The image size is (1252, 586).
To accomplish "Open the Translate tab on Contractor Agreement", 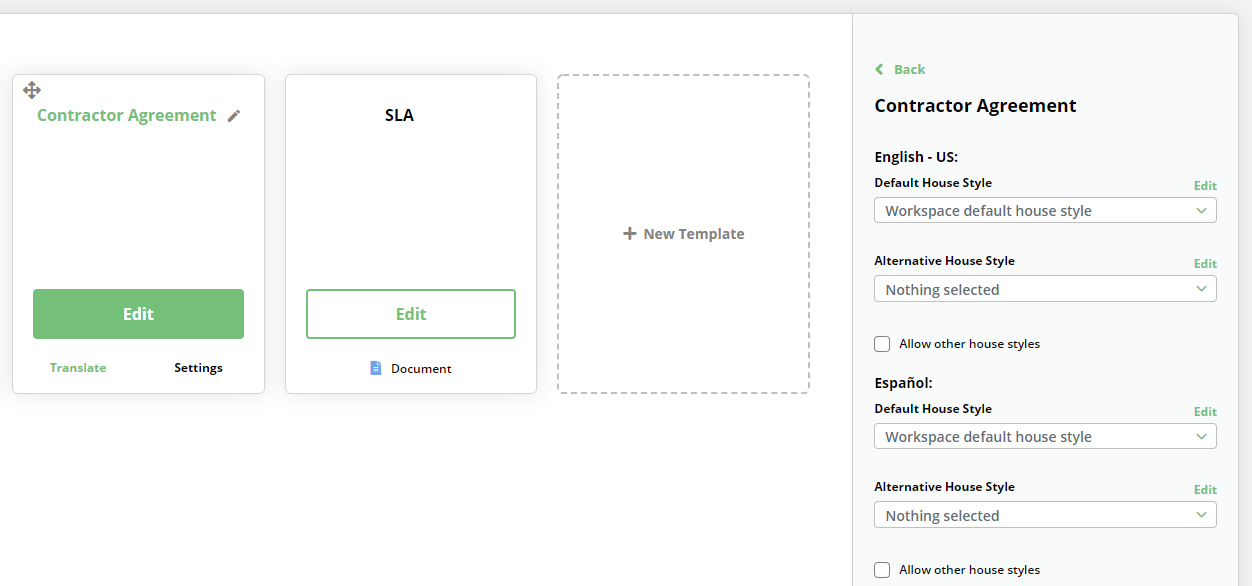I will coord(78,368).
